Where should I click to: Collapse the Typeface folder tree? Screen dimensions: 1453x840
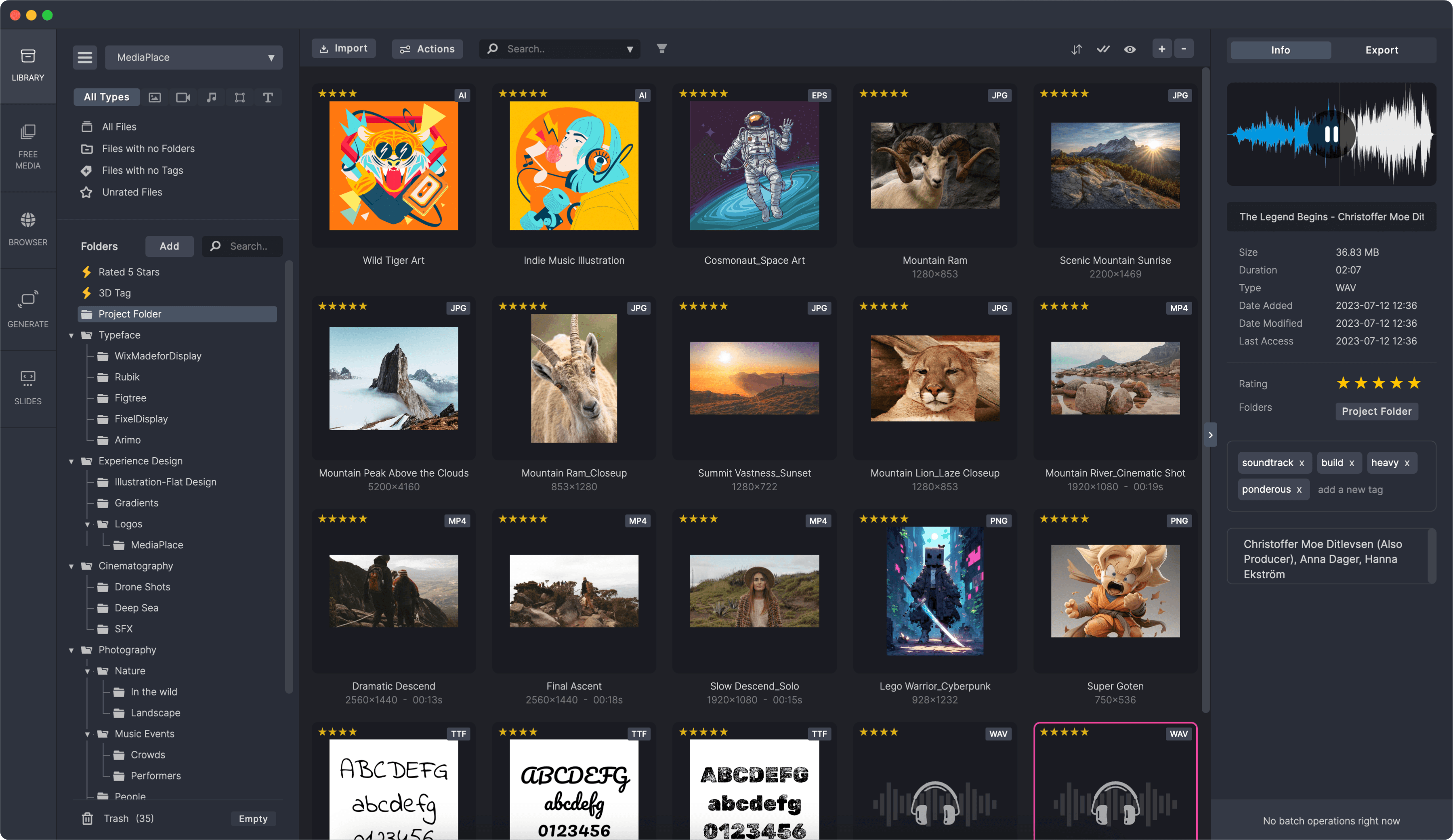click(x=71, y=336)
